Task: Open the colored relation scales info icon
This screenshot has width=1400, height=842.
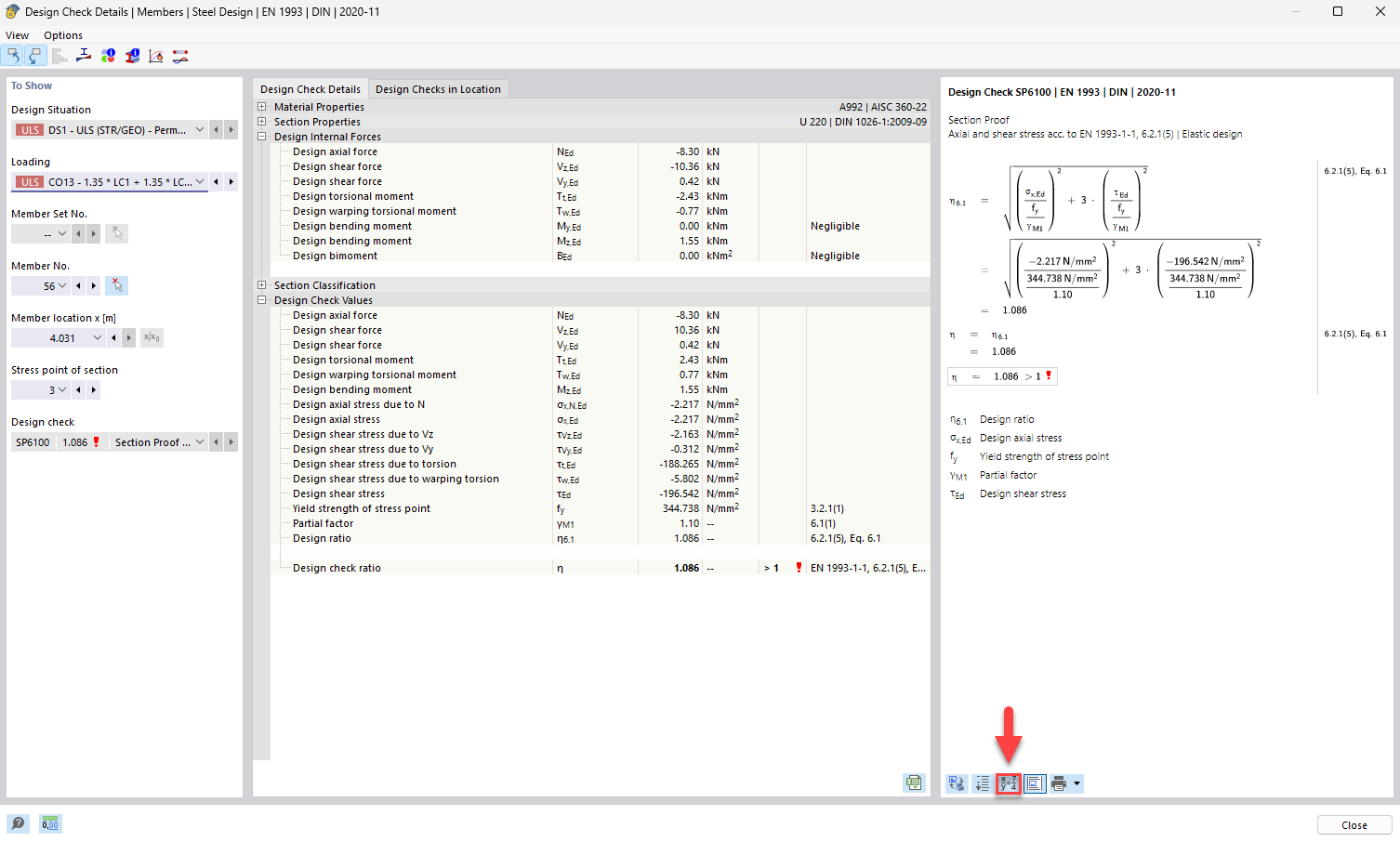Action: click(x=108, y=56)
